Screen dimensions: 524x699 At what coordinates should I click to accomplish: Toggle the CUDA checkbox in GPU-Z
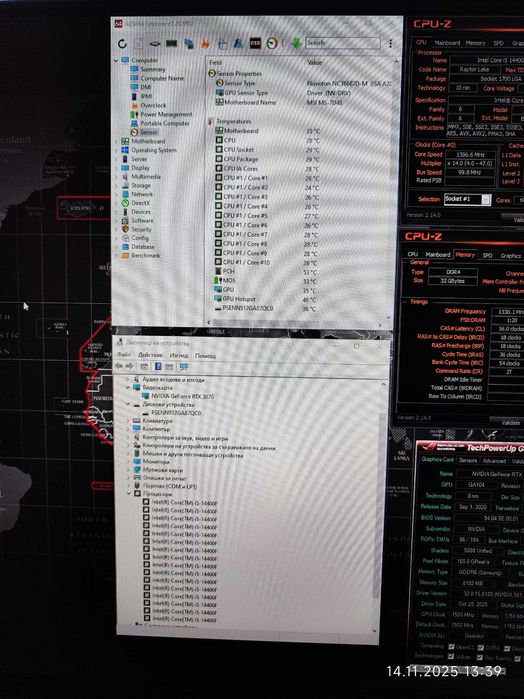tap(481, 647)
